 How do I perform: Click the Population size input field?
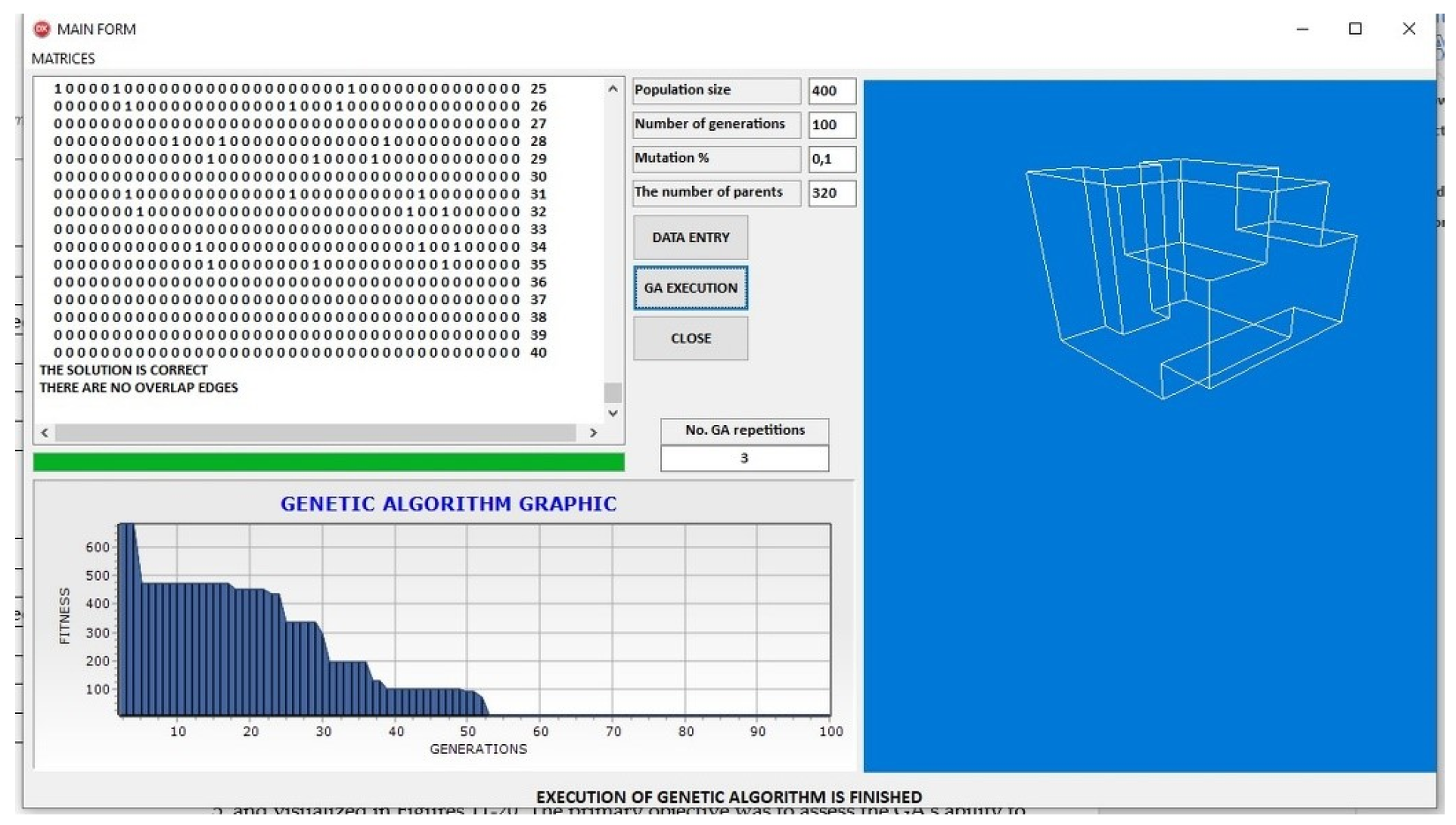[x=831, y=91]
